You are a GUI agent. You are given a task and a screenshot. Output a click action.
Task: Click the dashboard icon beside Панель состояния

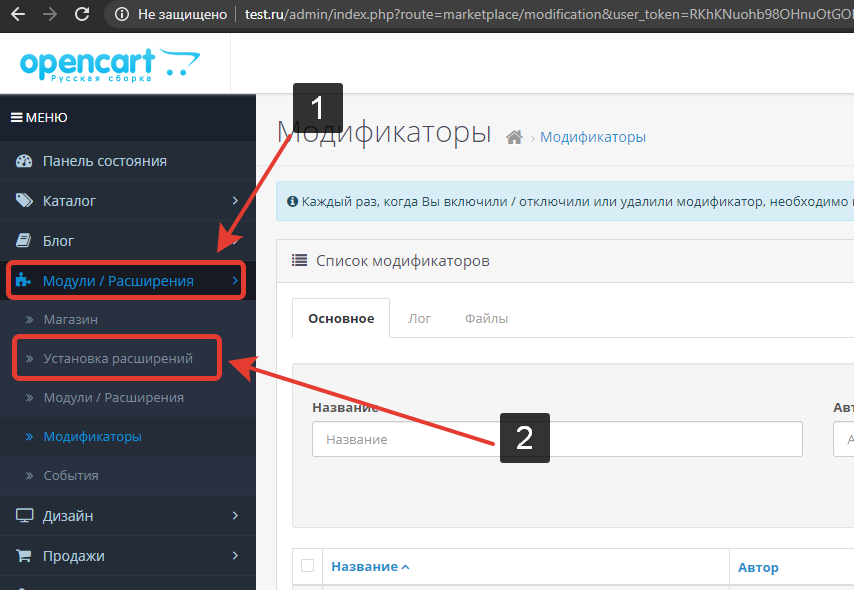click(25, 161)
